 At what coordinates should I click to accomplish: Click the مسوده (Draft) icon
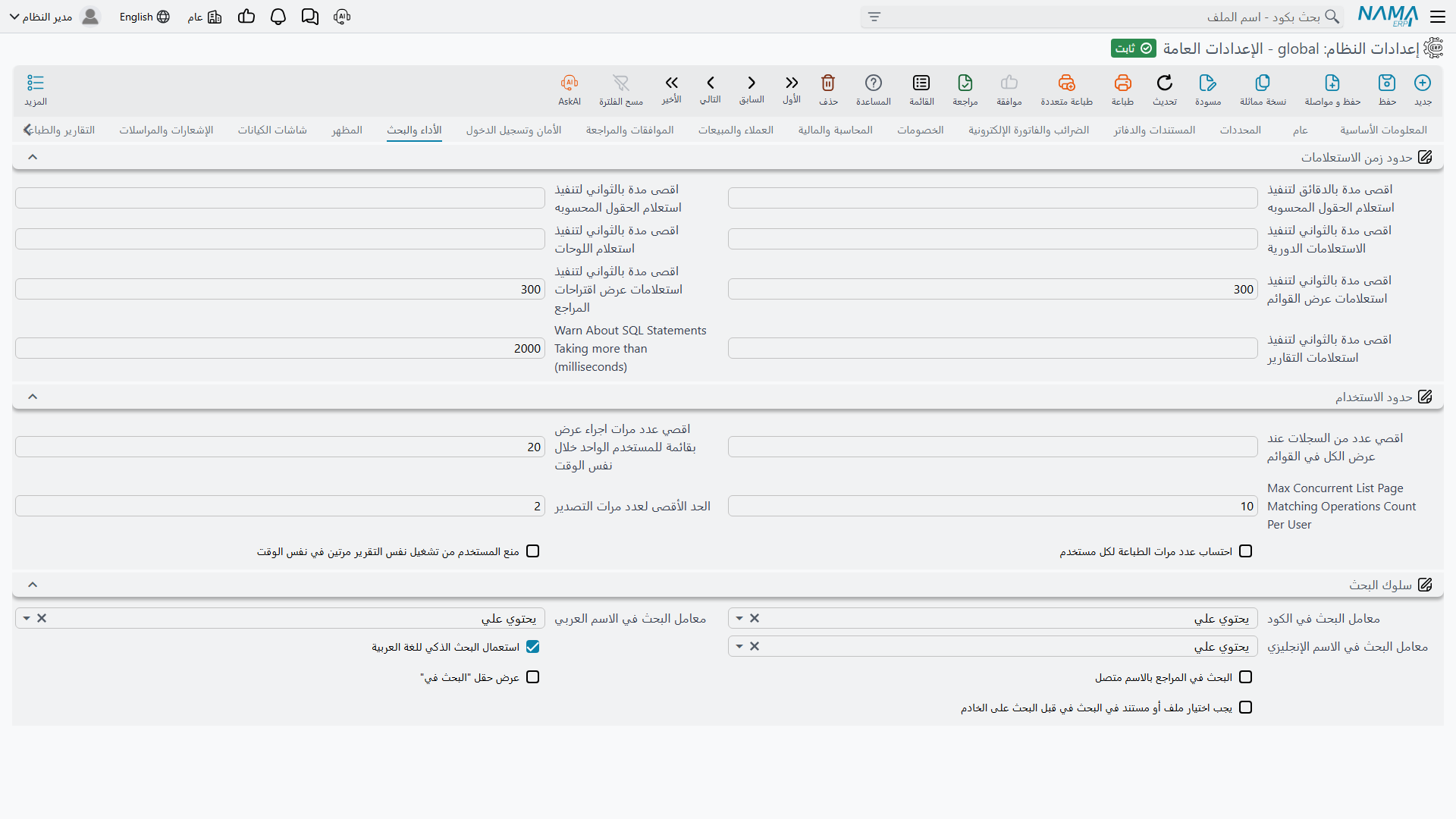[1208, 83]
